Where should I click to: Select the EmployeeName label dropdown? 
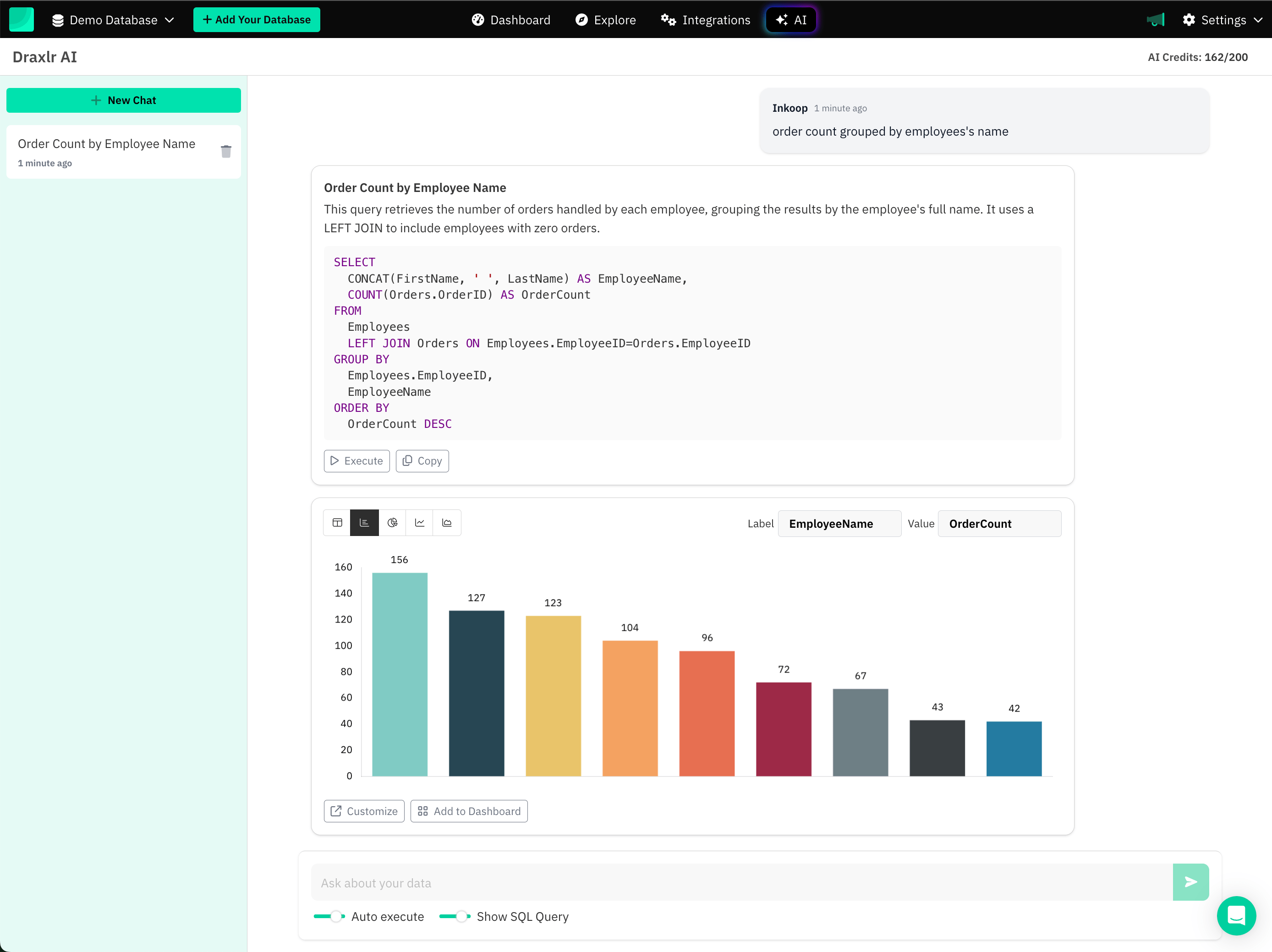[x=838, y=523]
